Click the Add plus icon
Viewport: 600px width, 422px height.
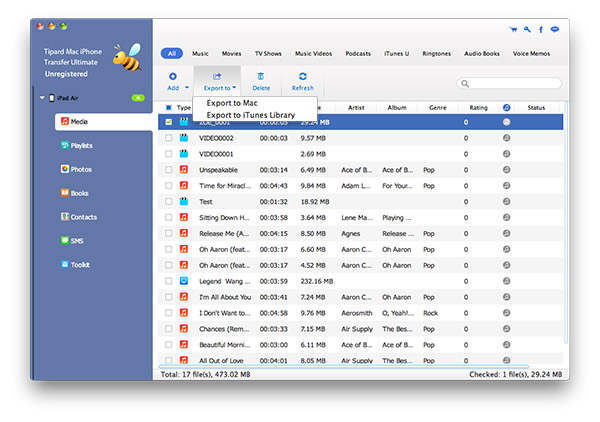click(173, 77)
